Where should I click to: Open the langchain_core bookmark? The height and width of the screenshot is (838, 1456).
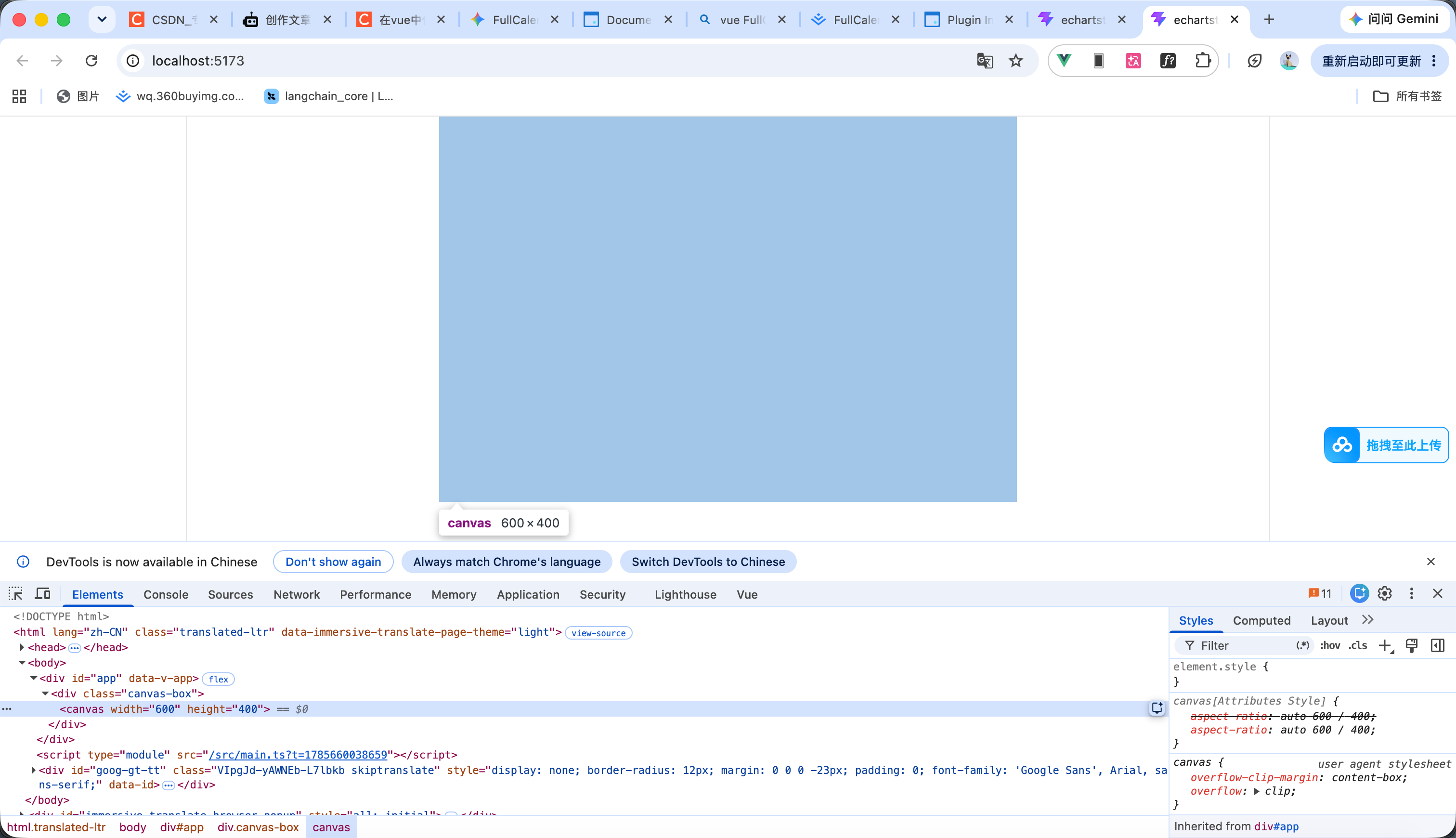[x=328, y=96]
